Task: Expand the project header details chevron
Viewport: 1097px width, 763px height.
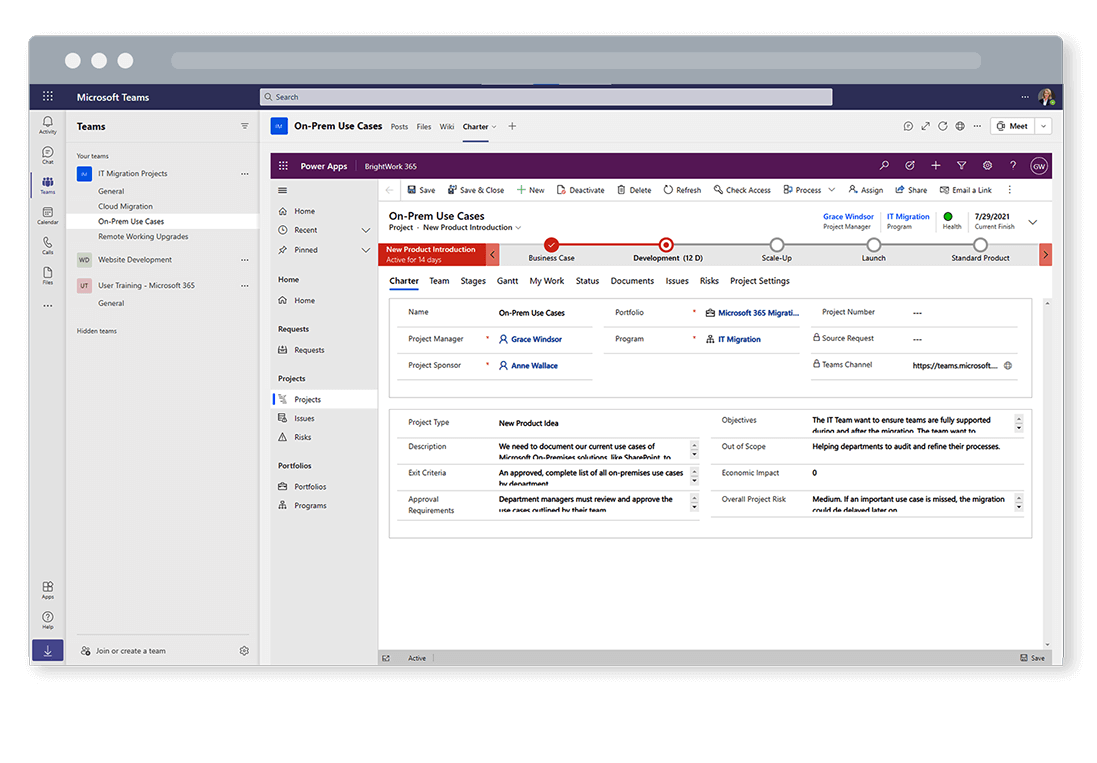Action: click(1033, 222)
